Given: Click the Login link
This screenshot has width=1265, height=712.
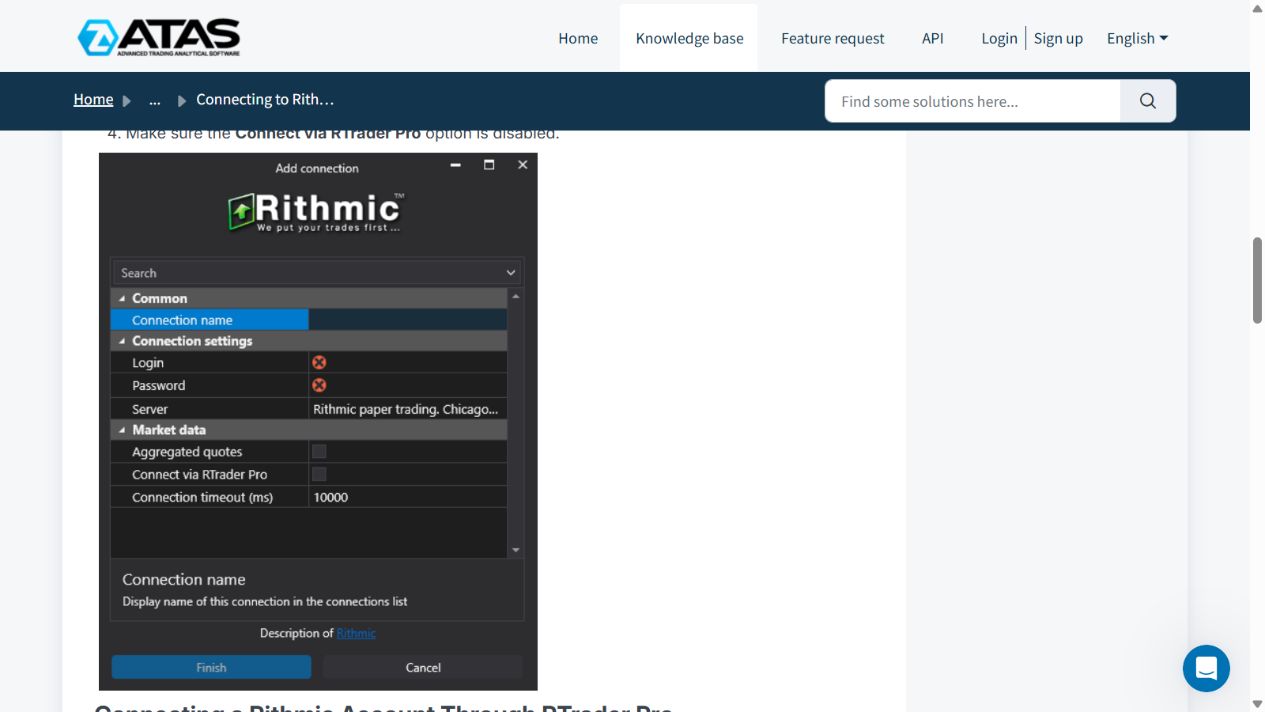Looking at the screenshot, I should [x=999, y=38].
